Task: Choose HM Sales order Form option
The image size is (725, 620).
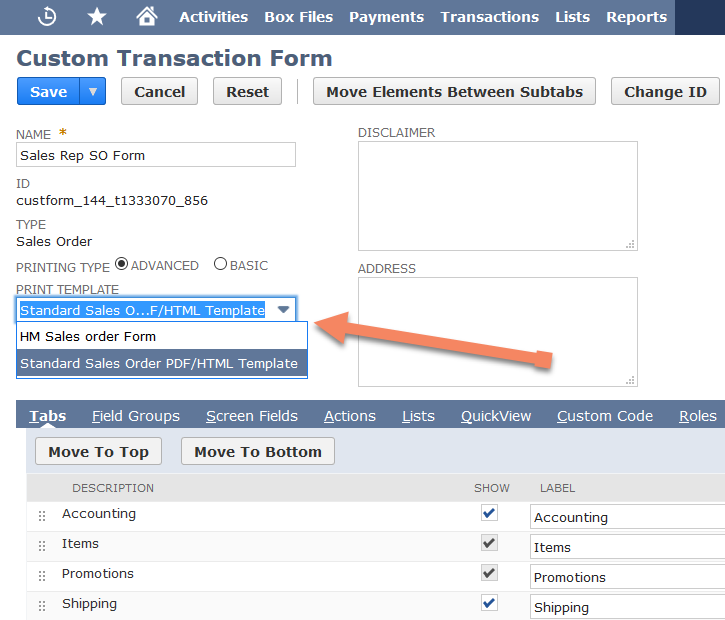Action: pos(162,336)
